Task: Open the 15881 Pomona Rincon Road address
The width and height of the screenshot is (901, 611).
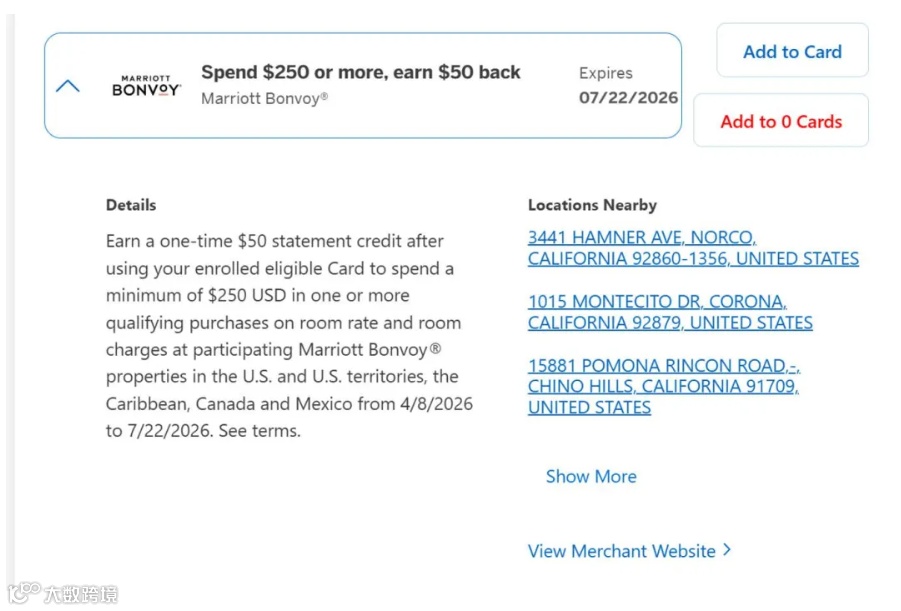Action: point(664,376)
